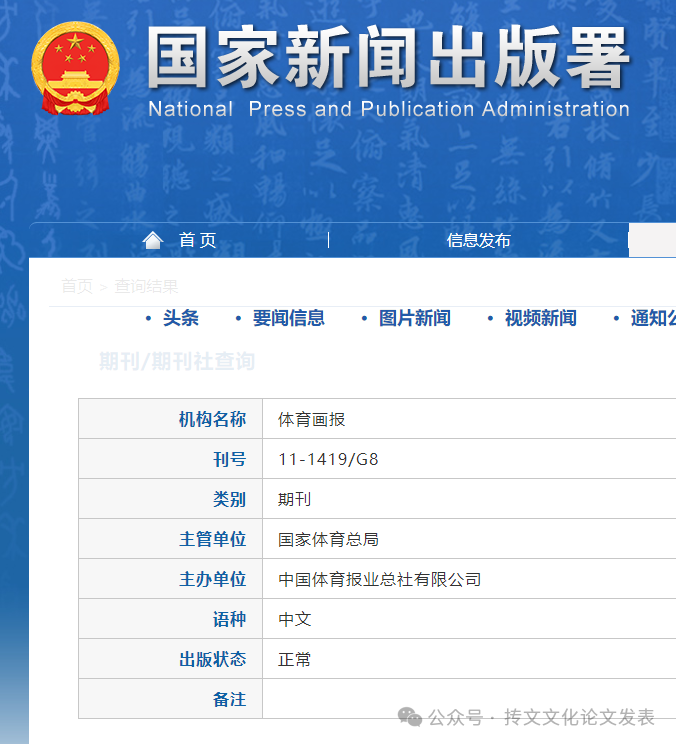Select the 中国体育报业总社有限公司 value

coord(380,579)
